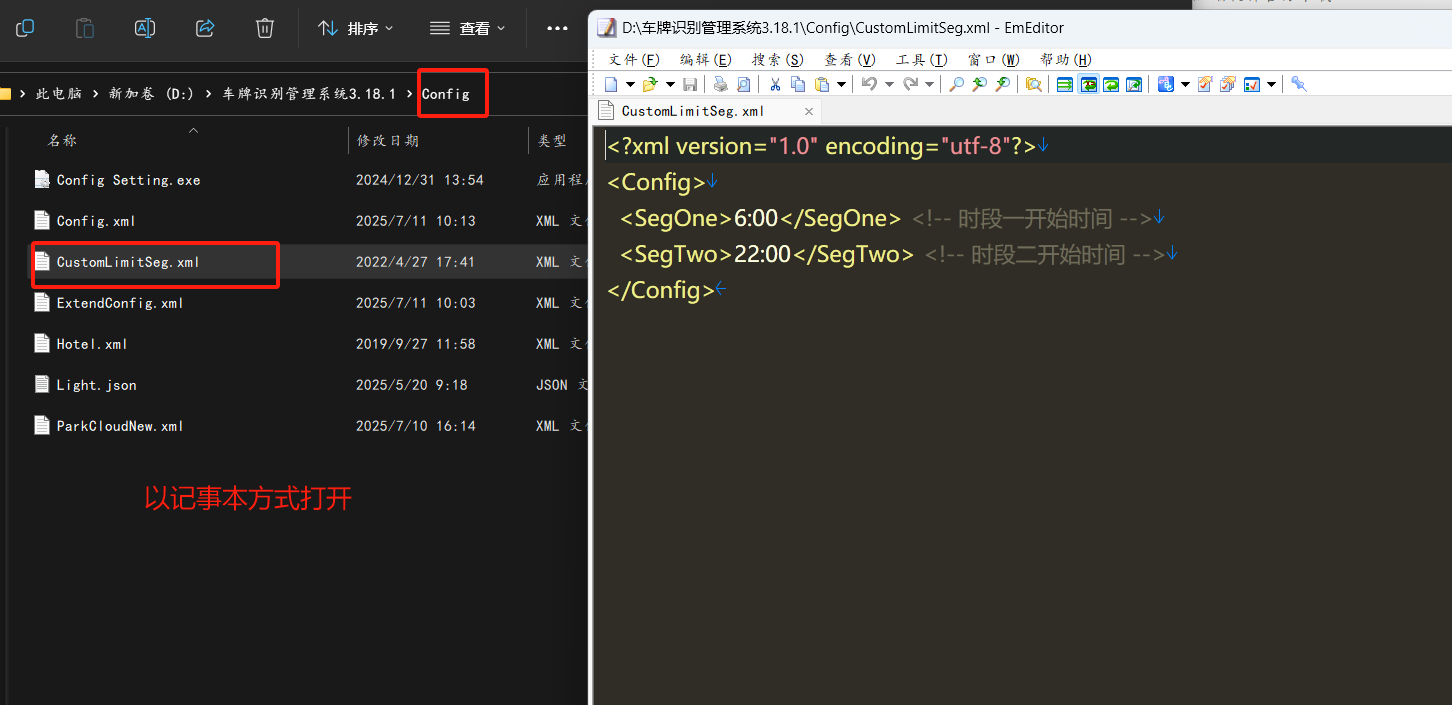The height and width of the screenshot is (705, 1452).
Task: Select the CustomLimitSeg.xml document tab
Action: pos(692,111)
